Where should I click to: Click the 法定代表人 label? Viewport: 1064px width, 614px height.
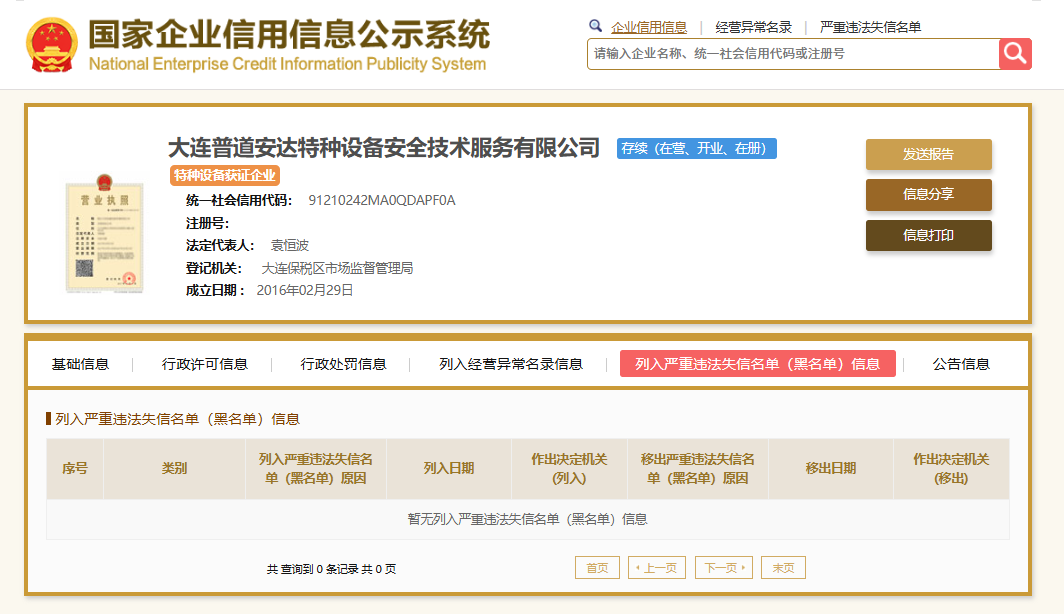point(220,246)
